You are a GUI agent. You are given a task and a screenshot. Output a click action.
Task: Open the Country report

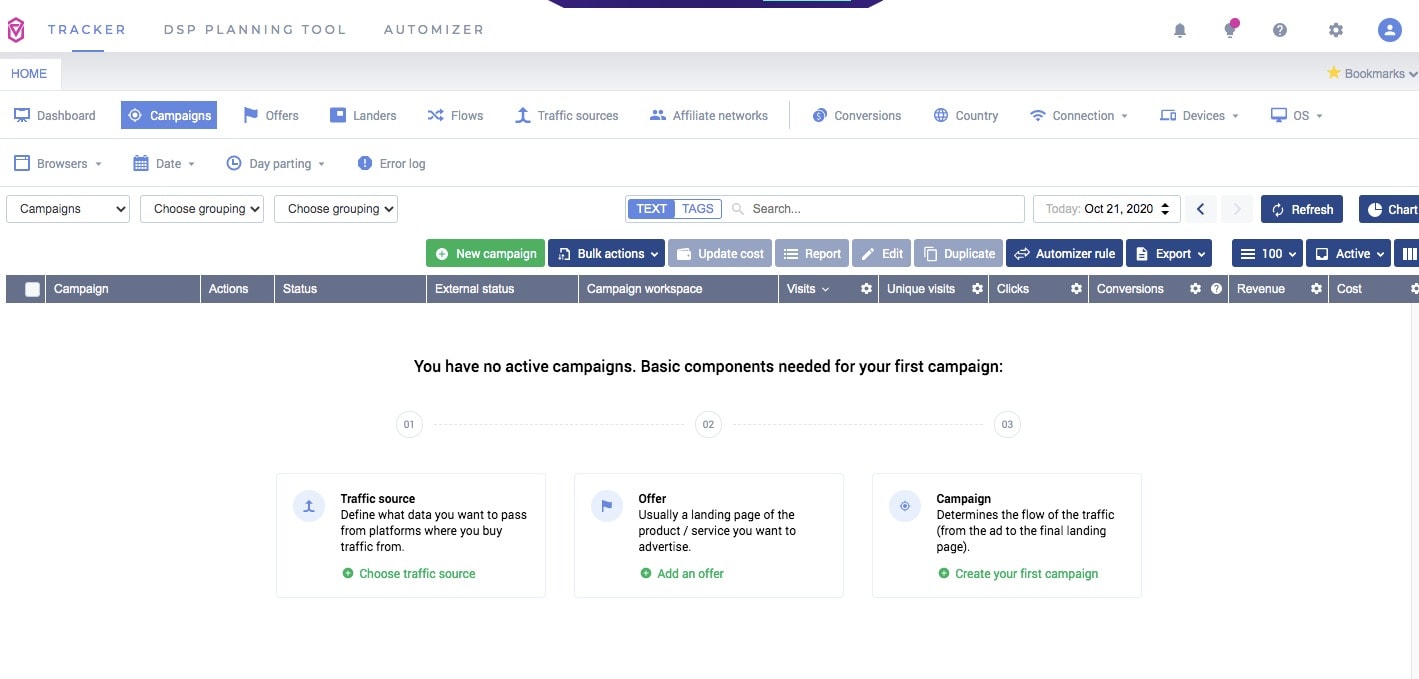(x=966, y=115)
